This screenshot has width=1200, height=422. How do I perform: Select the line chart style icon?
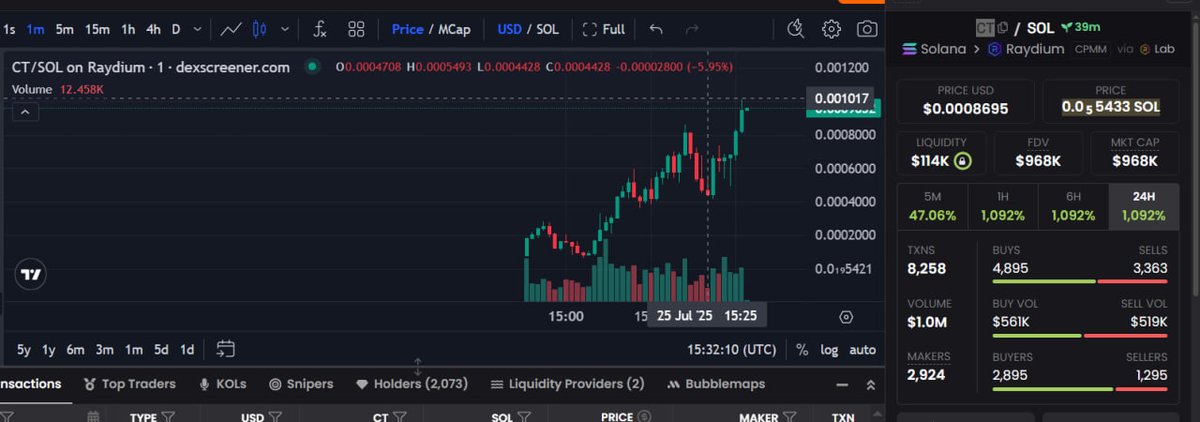[230, 29]
